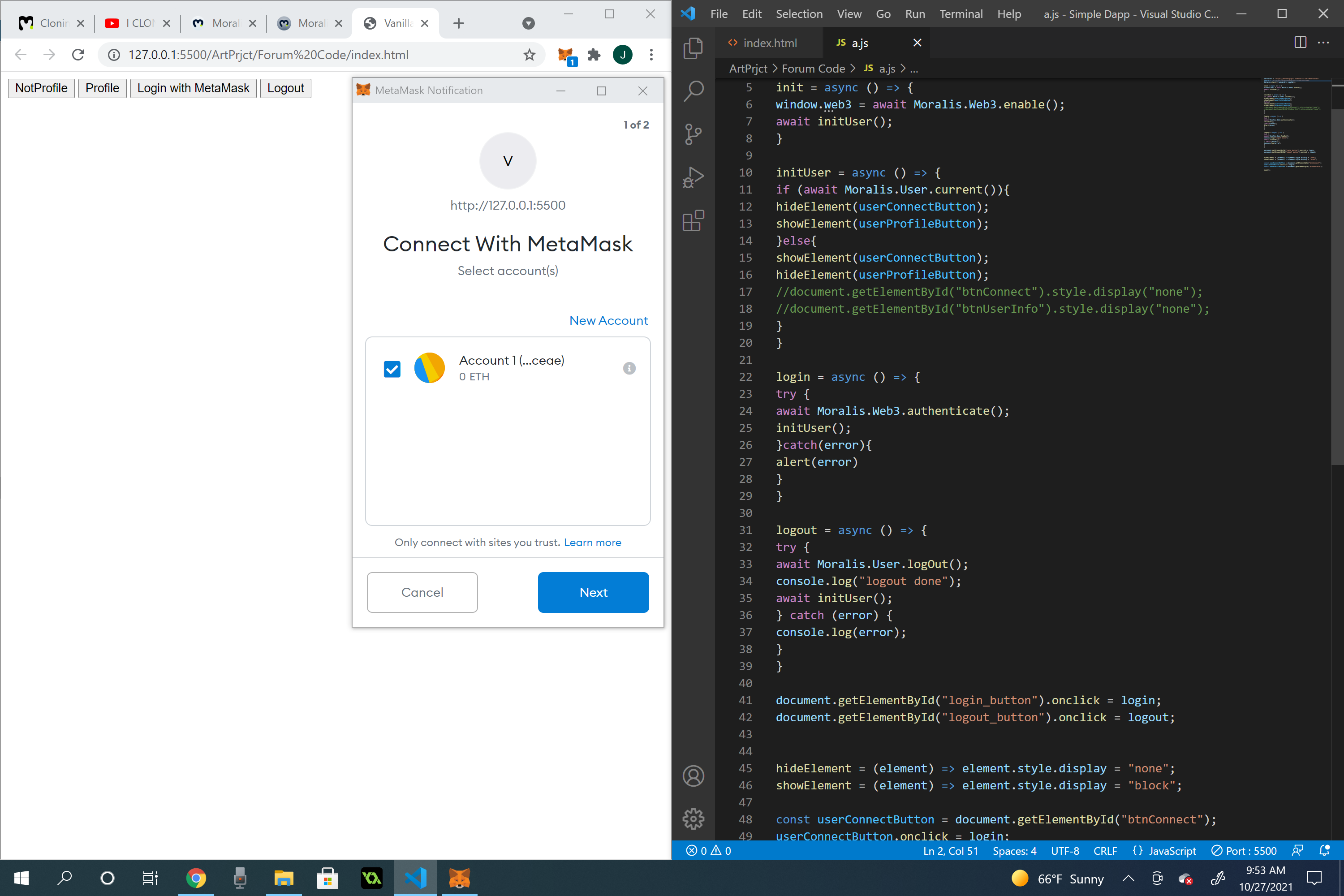Click New Account link in MetaMask

coord(608,321)
